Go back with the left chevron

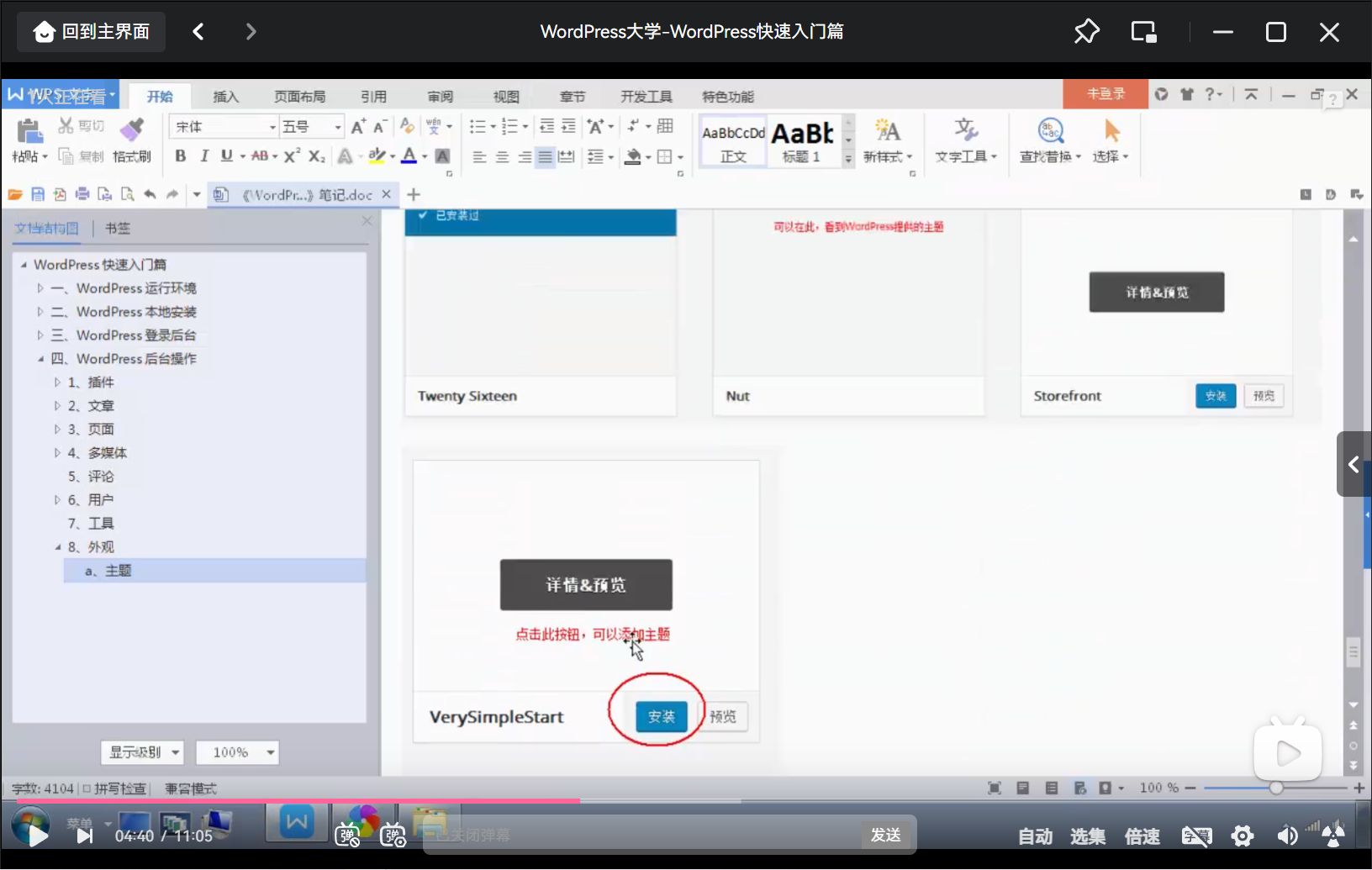[198, 32]
